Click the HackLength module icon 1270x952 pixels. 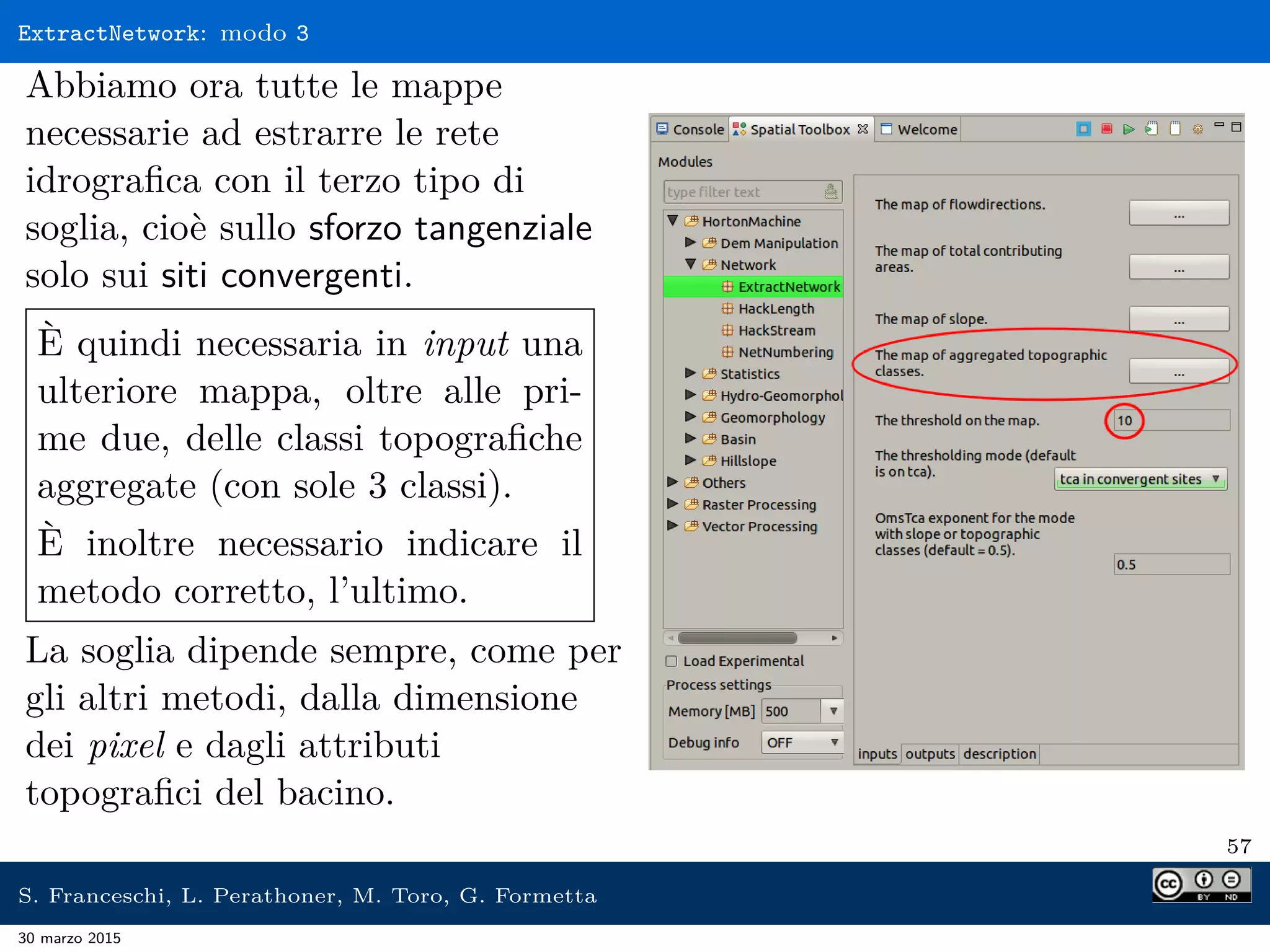[x=727, y=308]
